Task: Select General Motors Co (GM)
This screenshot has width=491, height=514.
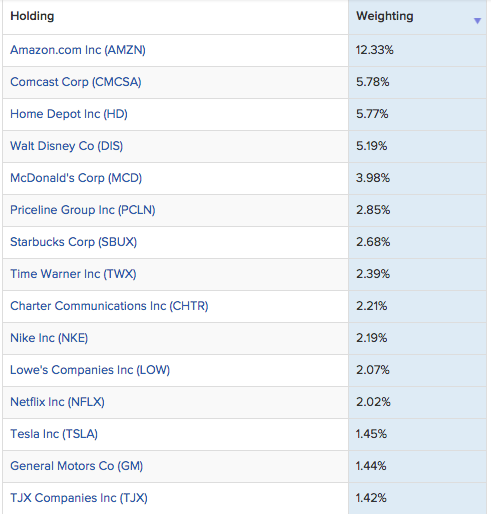Action: [76, 466]
